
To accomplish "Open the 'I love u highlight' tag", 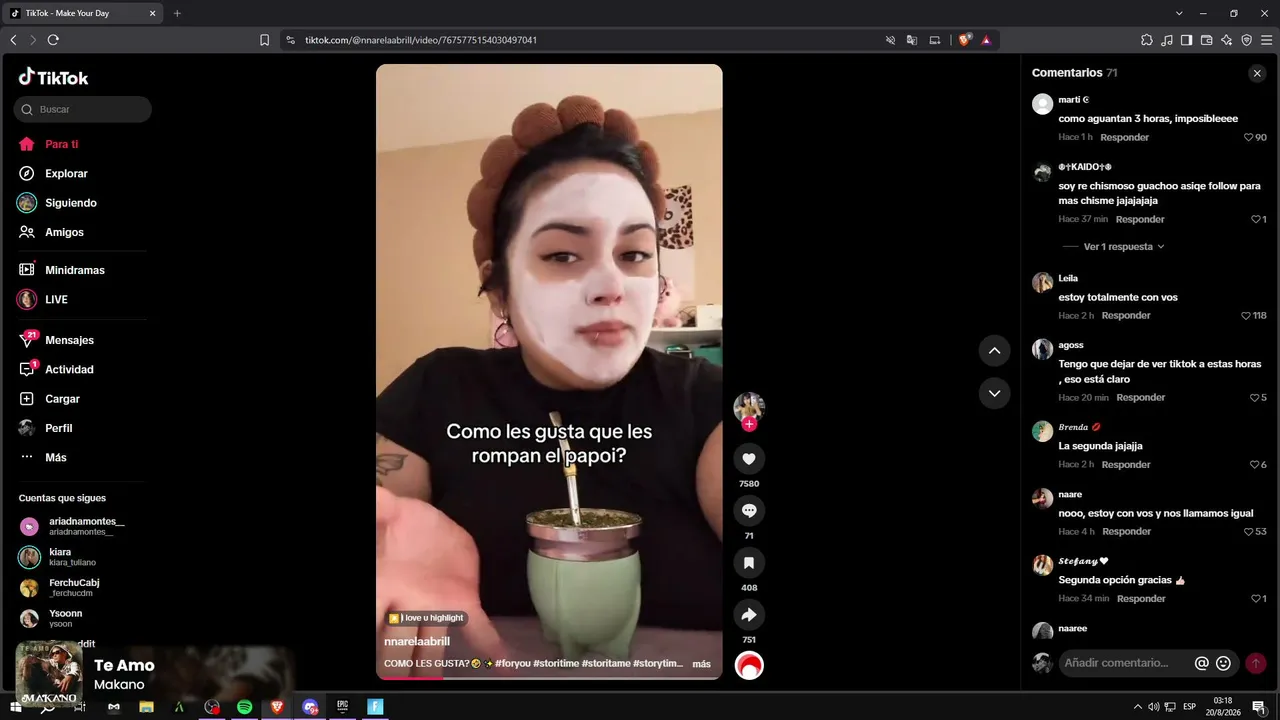I will click(x=426, y=618).
